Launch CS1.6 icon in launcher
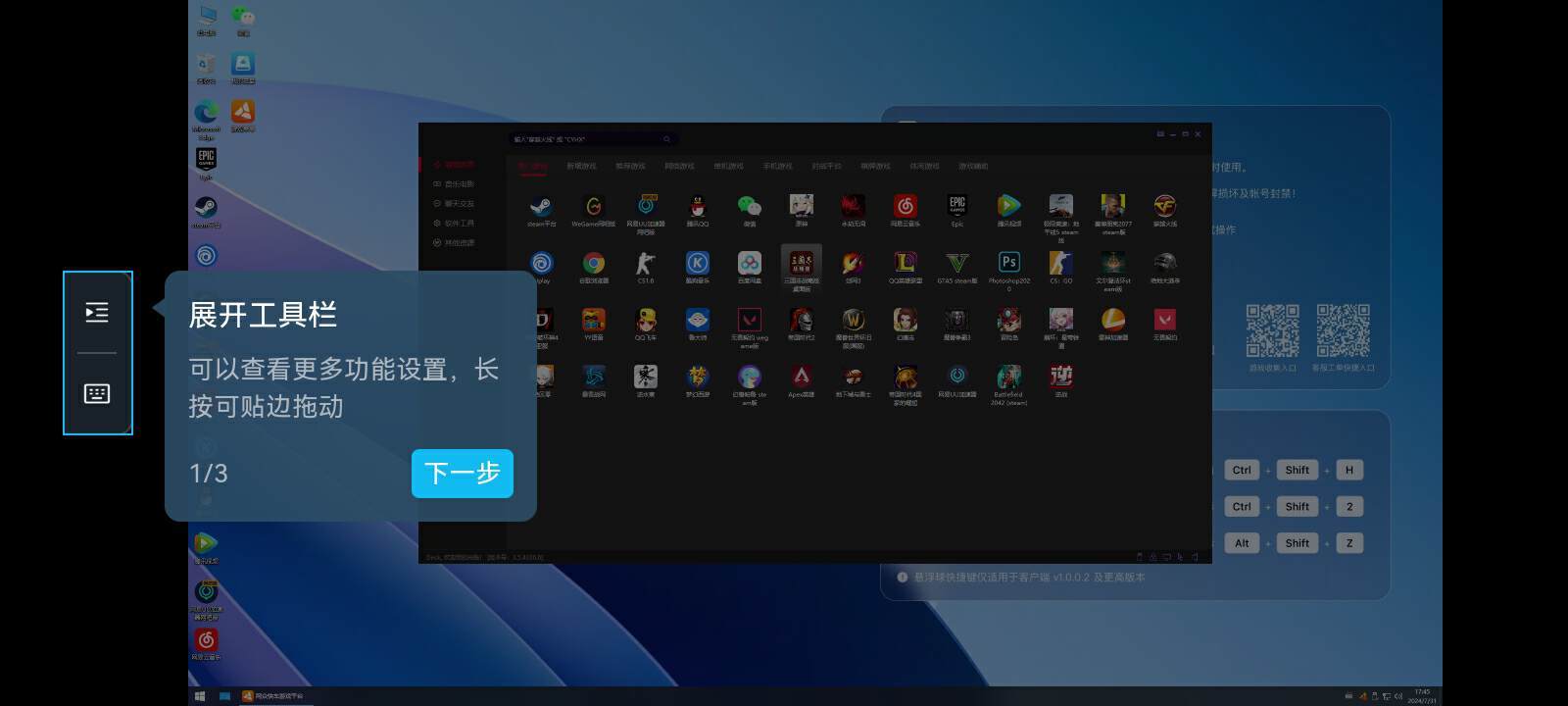Viewport: 1568px width, 706px height. (646, 263)
